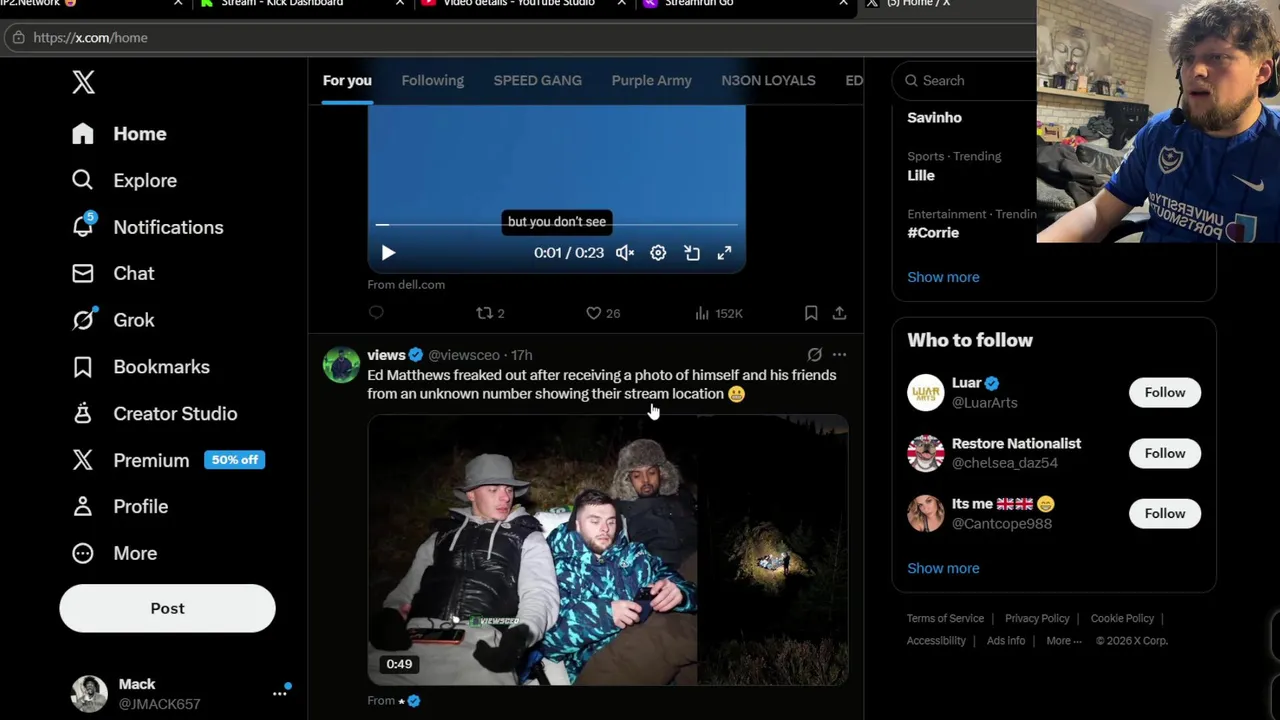Switch to YouTube Studio browser tab
This screenshot has height=720, width=1280.
[517, 4]
